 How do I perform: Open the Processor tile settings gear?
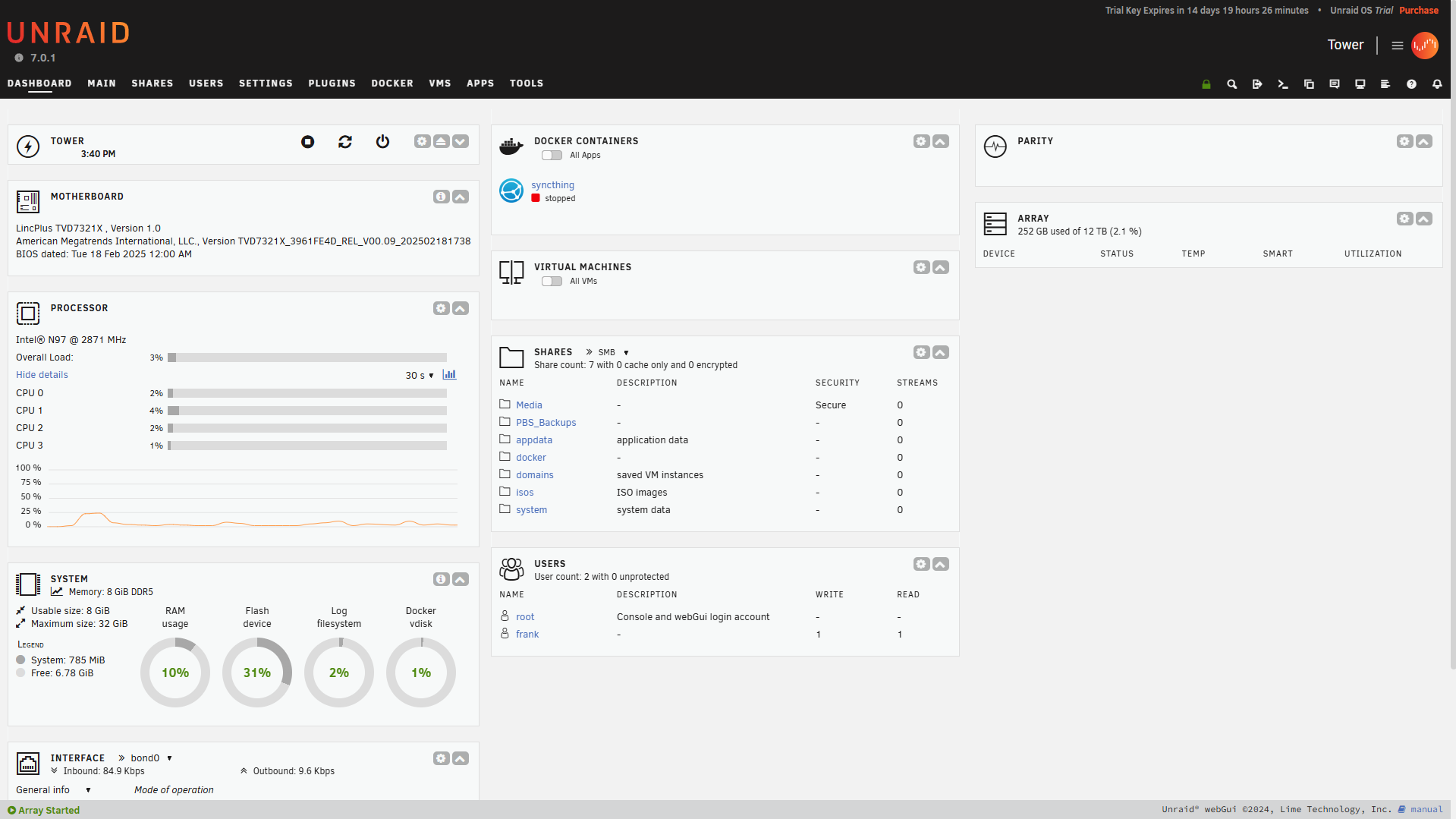(x=442, y=308)
